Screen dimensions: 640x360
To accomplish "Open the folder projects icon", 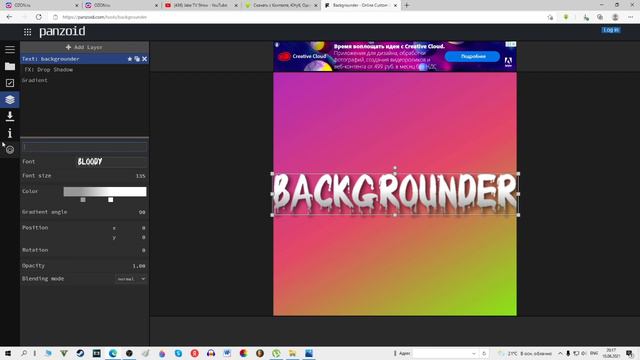I will coord(10,66).
